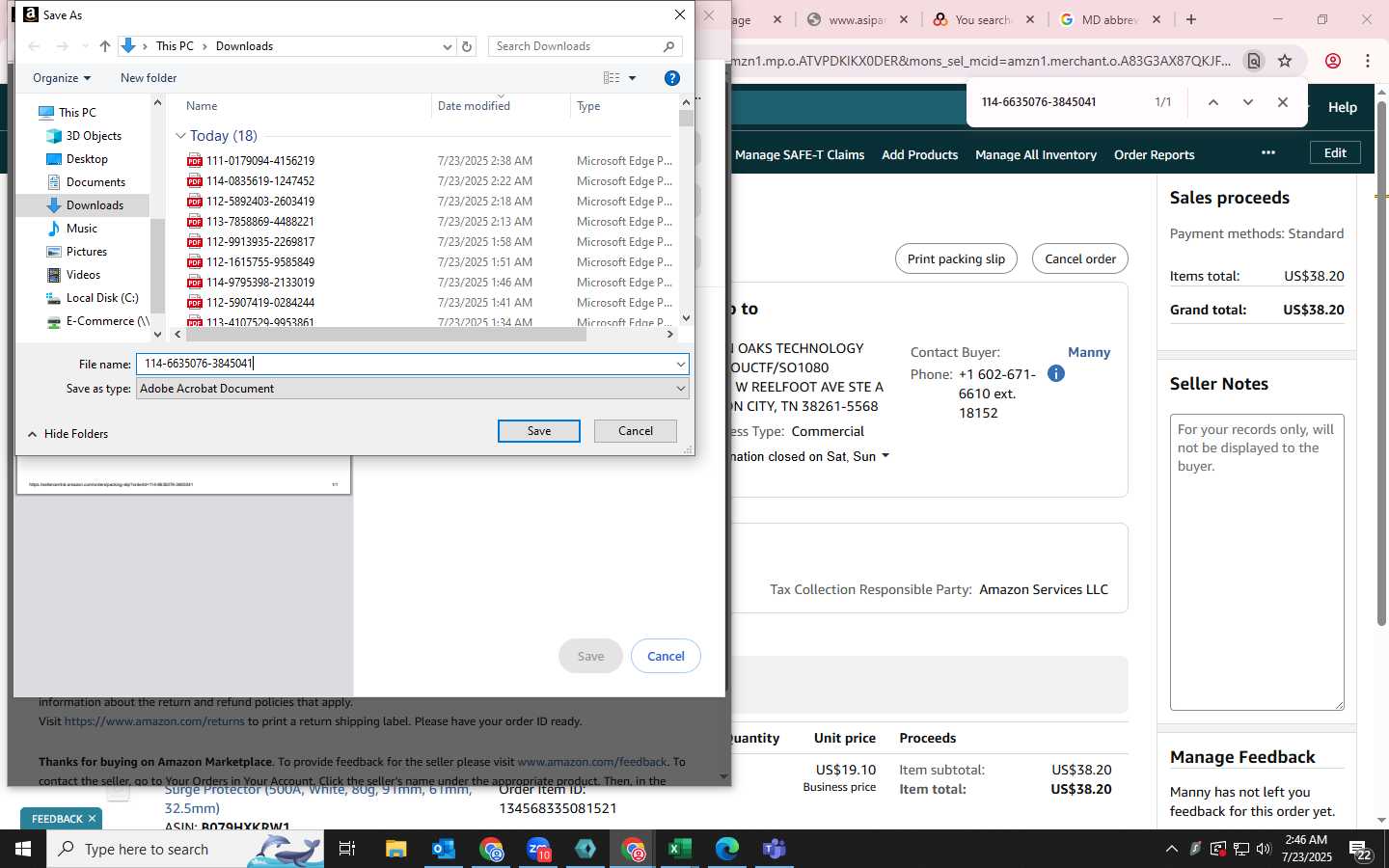Select file 112-1615755-9585849

tap(260, 262)
